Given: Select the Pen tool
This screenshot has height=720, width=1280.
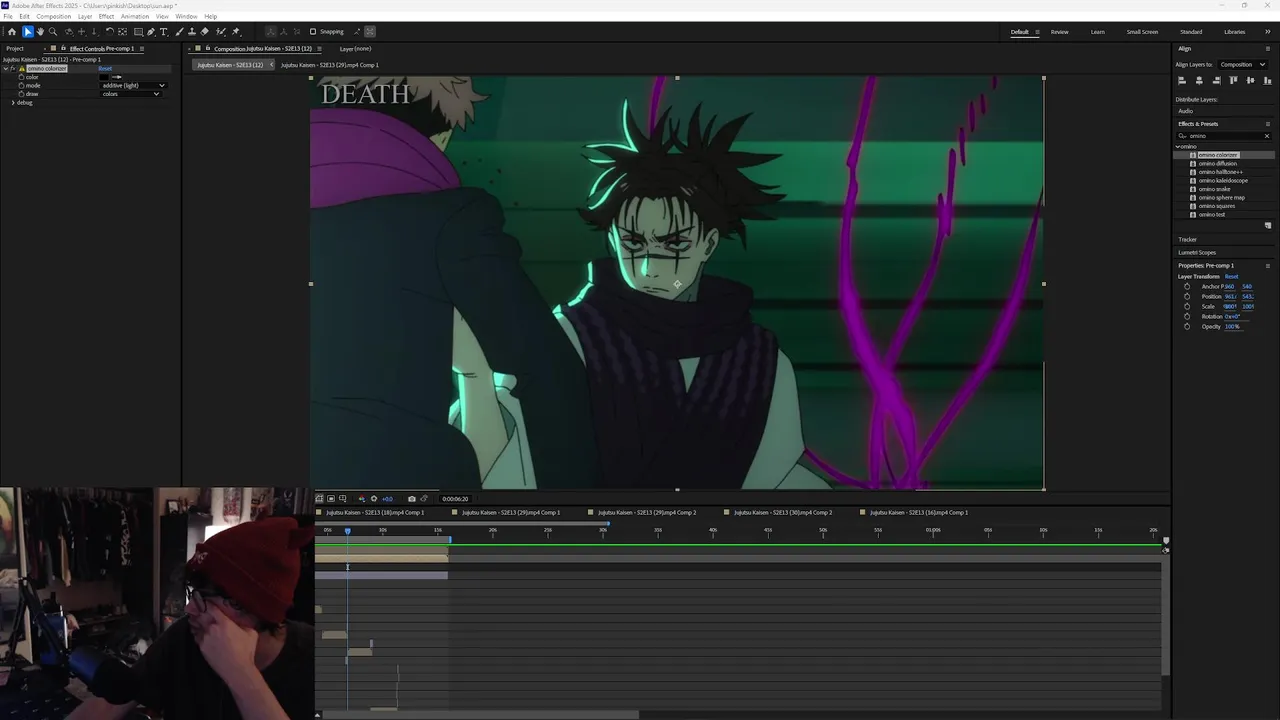Looking at the screenshot, I should [151, 31].
